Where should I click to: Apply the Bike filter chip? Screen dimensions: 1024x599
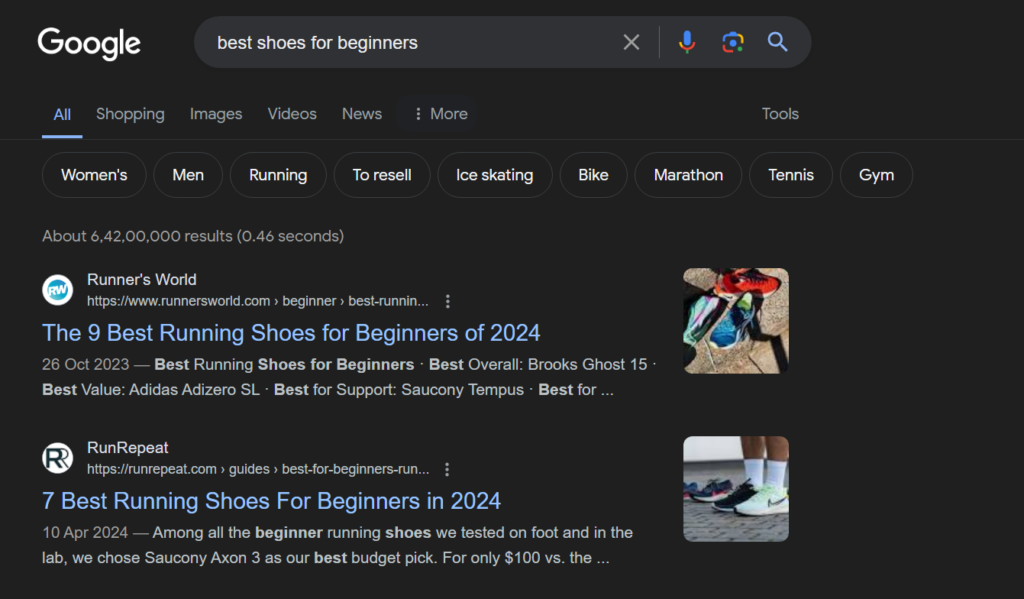pyautogui.click(x=594, y=175)
